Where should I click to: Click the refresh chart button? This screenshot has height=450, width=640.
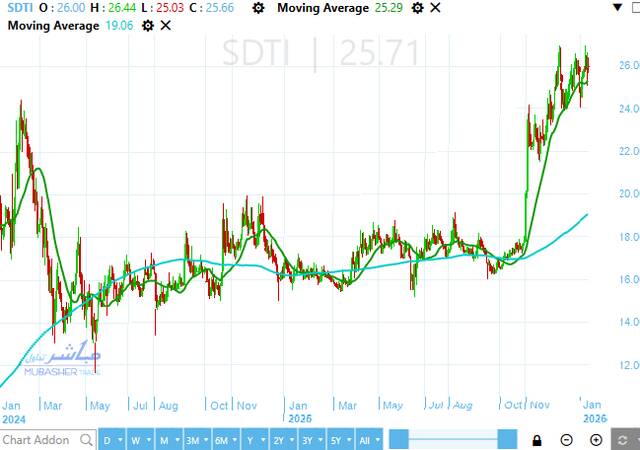[x=624, y=439]
